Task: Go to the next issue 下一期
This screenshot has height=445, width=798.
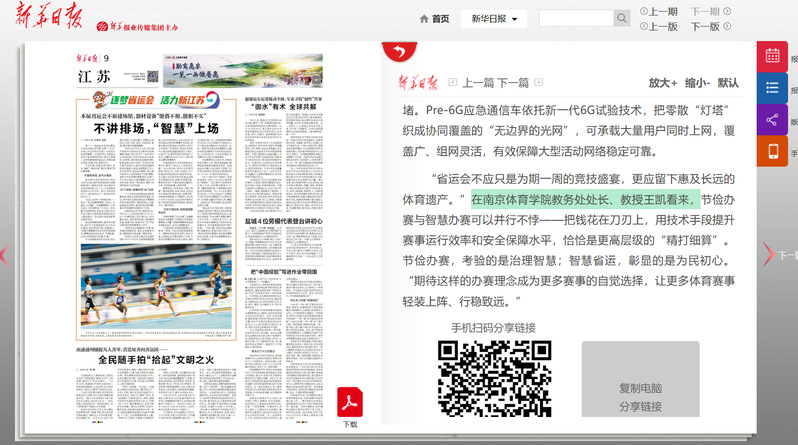Action: [710, 11]
